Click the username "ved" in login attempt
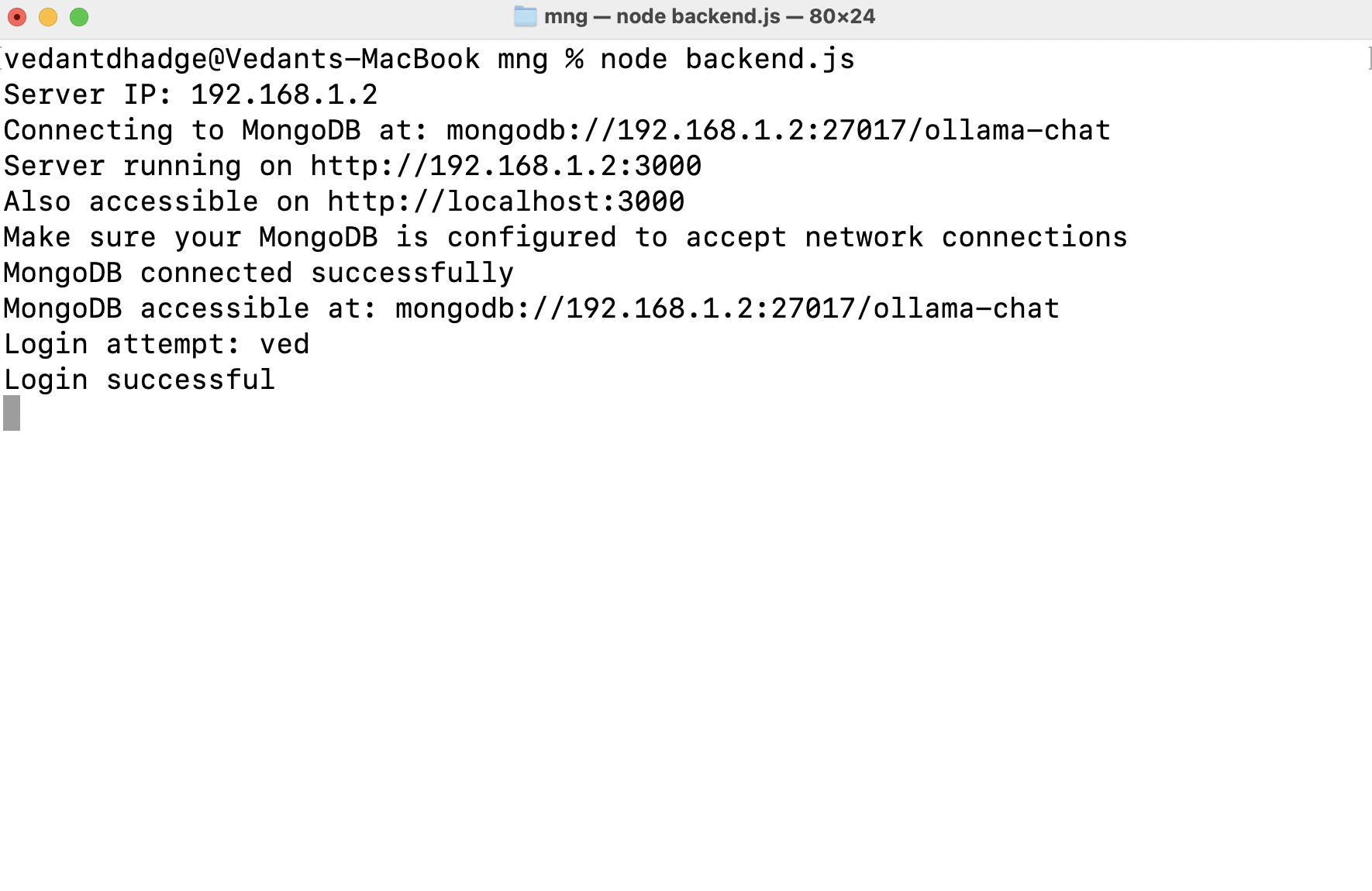This screenshot has width=1372, height=891. click(x=284, y=344)
